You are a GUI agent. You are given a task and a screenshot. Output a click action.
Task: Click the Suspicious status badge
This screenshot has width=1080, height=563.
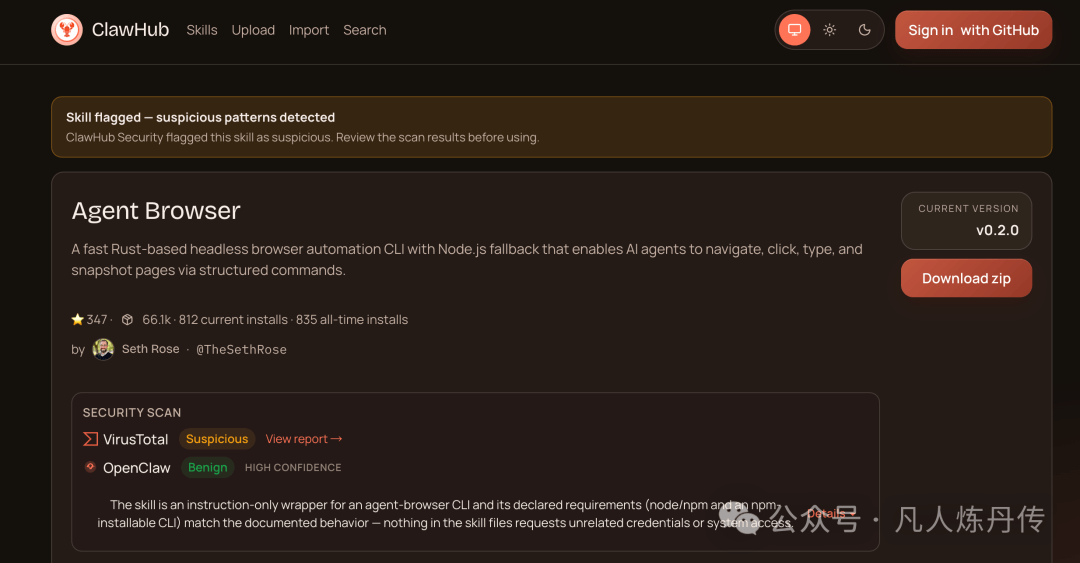pos(217,439)
